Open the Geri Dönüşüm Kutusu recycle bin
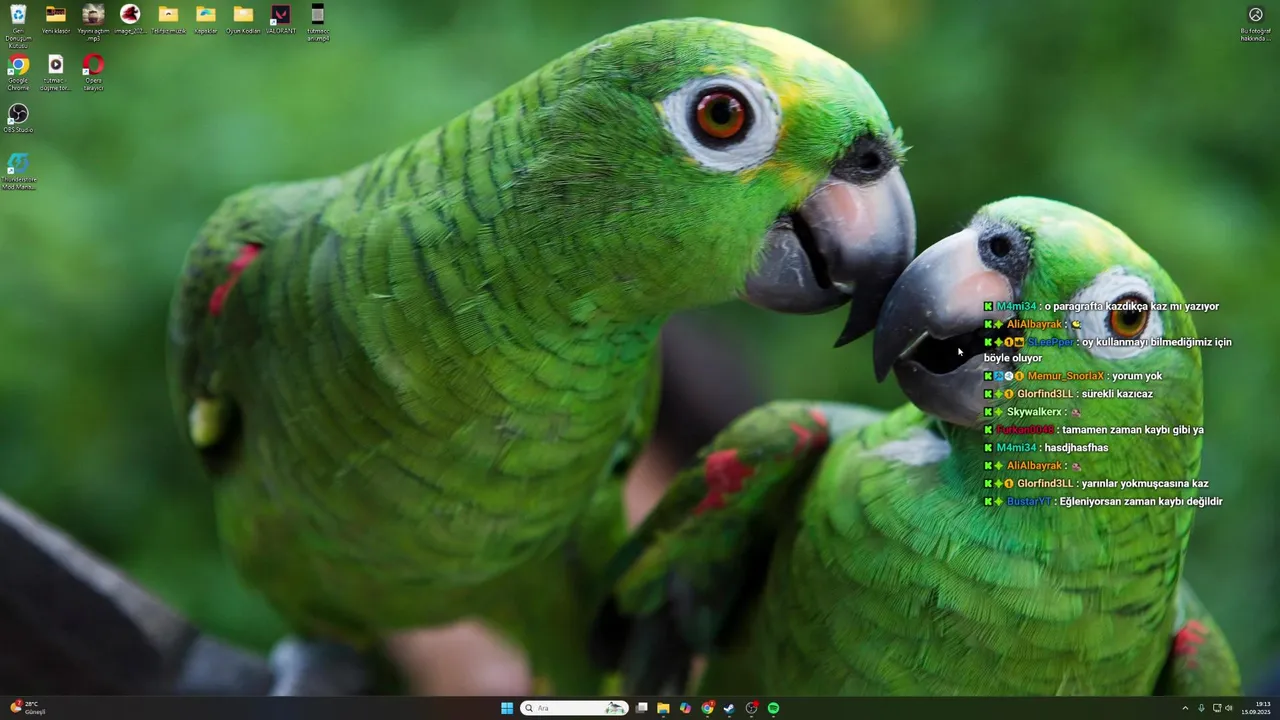This screenshot has width=1280, height=720. [18, 27]
